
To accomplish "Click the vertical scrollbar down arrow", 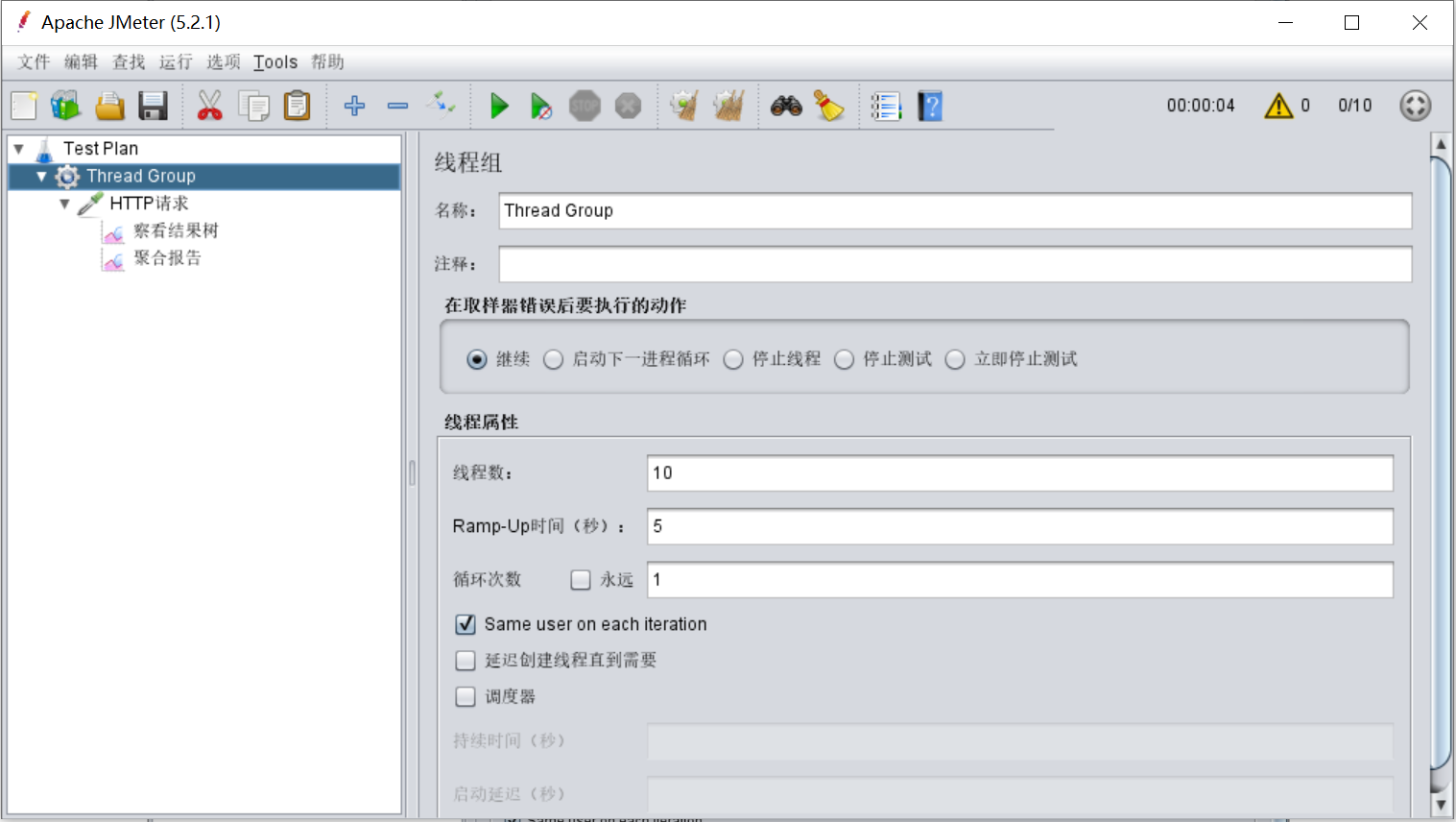I will 1441,805.
